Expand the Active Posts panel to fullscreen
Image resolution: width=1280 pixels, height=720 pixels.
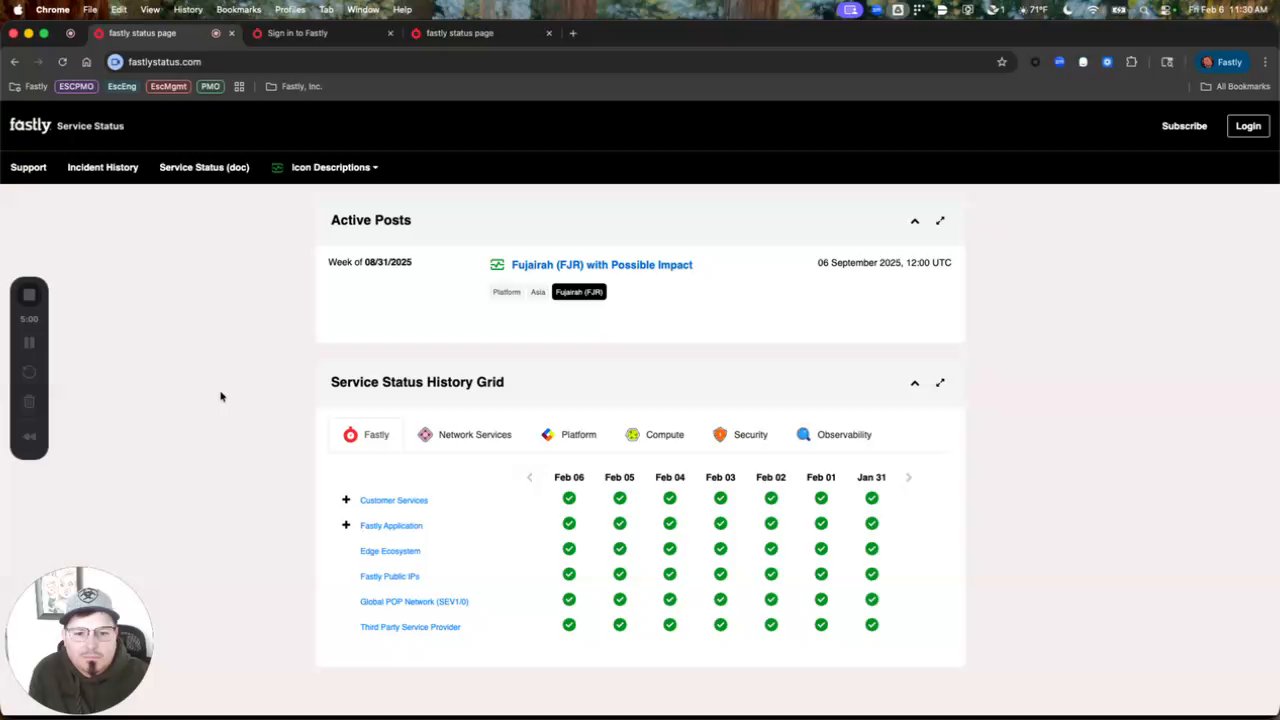940,220
